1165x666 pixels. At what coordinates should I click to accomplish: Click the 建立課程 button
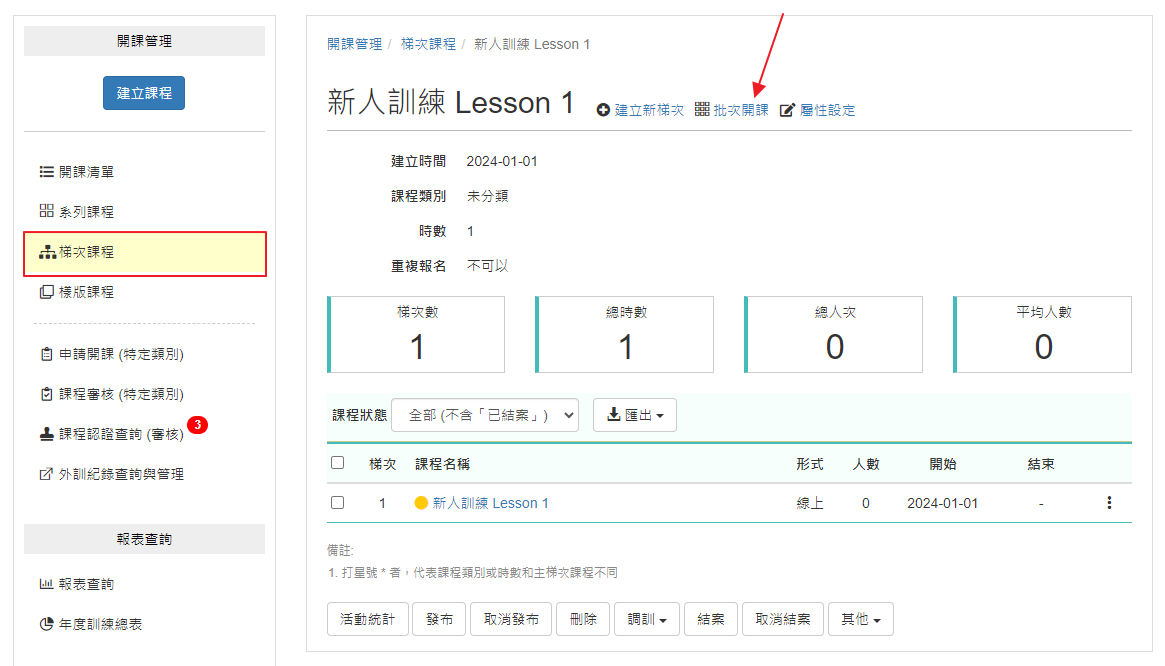[x=144, y=93]
